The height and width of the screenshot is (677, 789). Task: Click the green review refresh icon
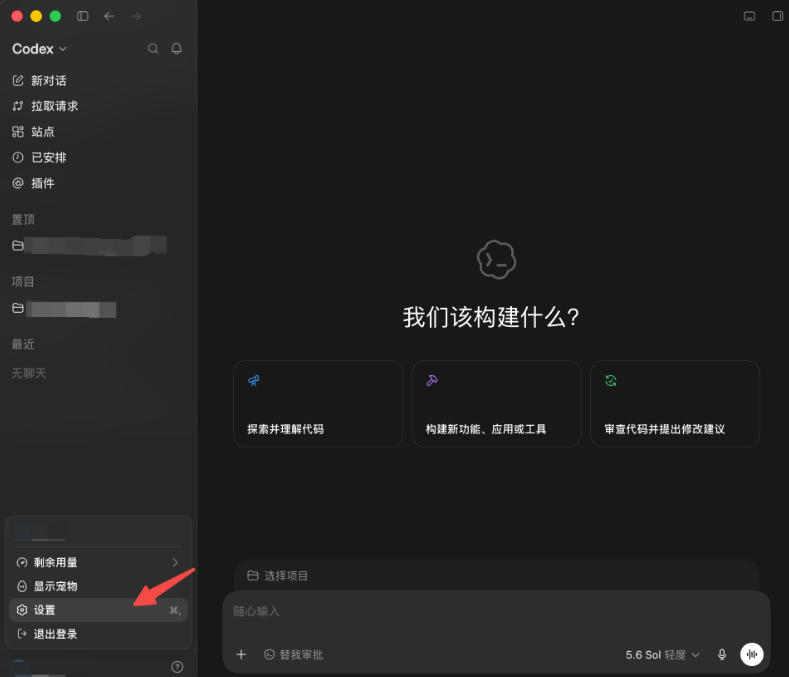[x=611, y=381]
